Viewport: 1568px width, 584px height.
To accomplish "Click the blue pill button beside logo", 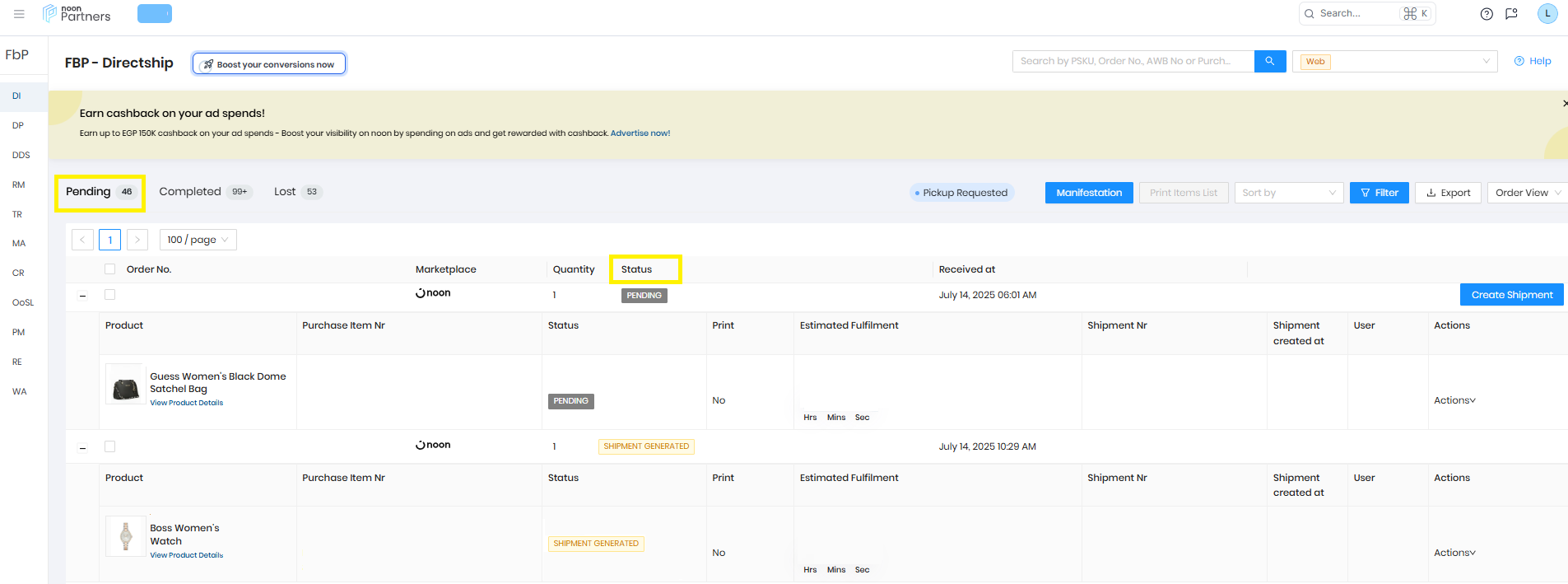I will (x=155, y=14).
